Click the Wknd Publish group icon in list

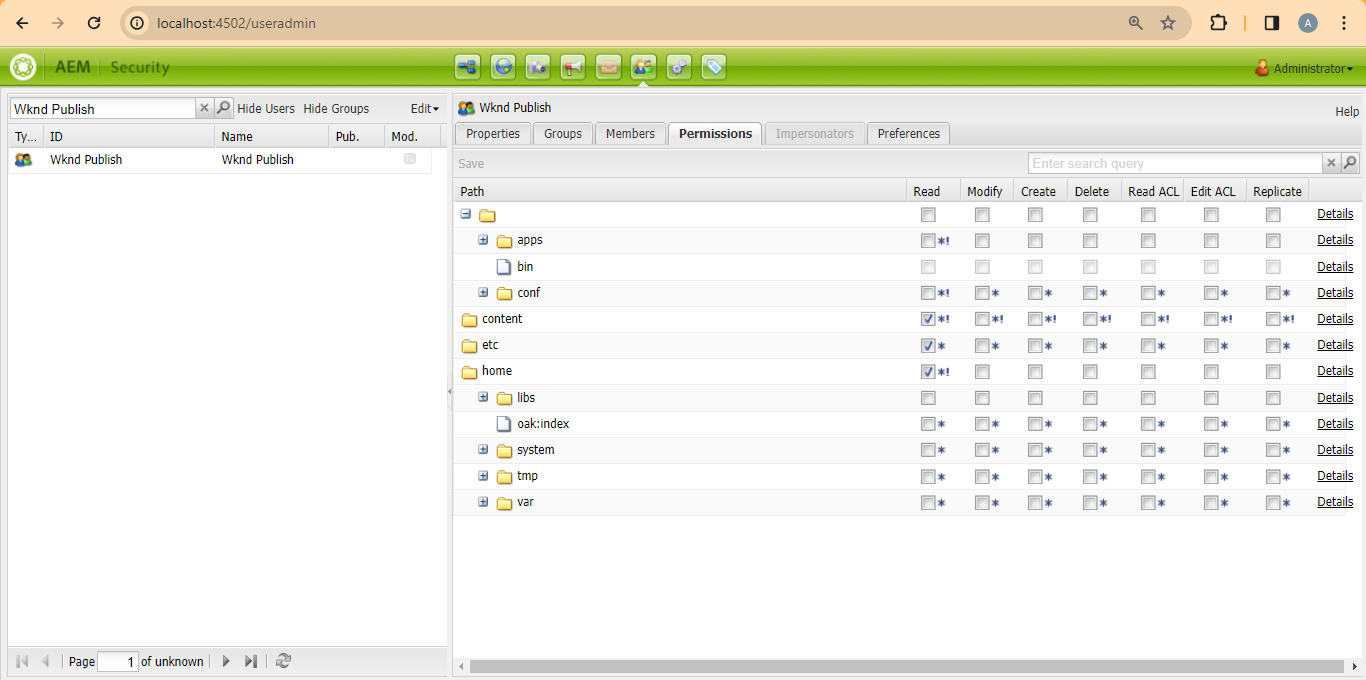pos(23,159)
